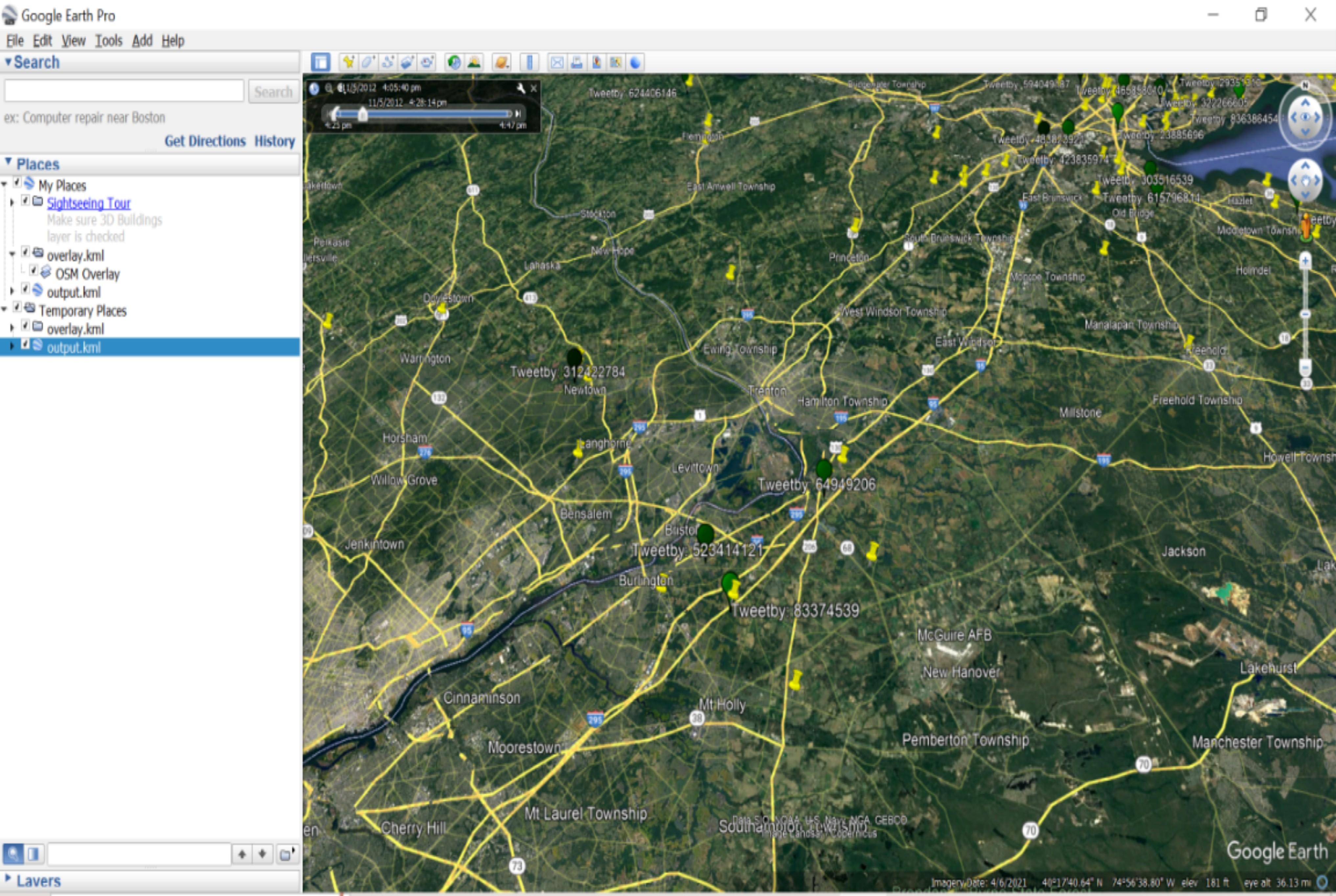Click the zoom in plus on zoom slider
The height and width of the screenshot is (896, 1336).
click(x=1305, y=261)
